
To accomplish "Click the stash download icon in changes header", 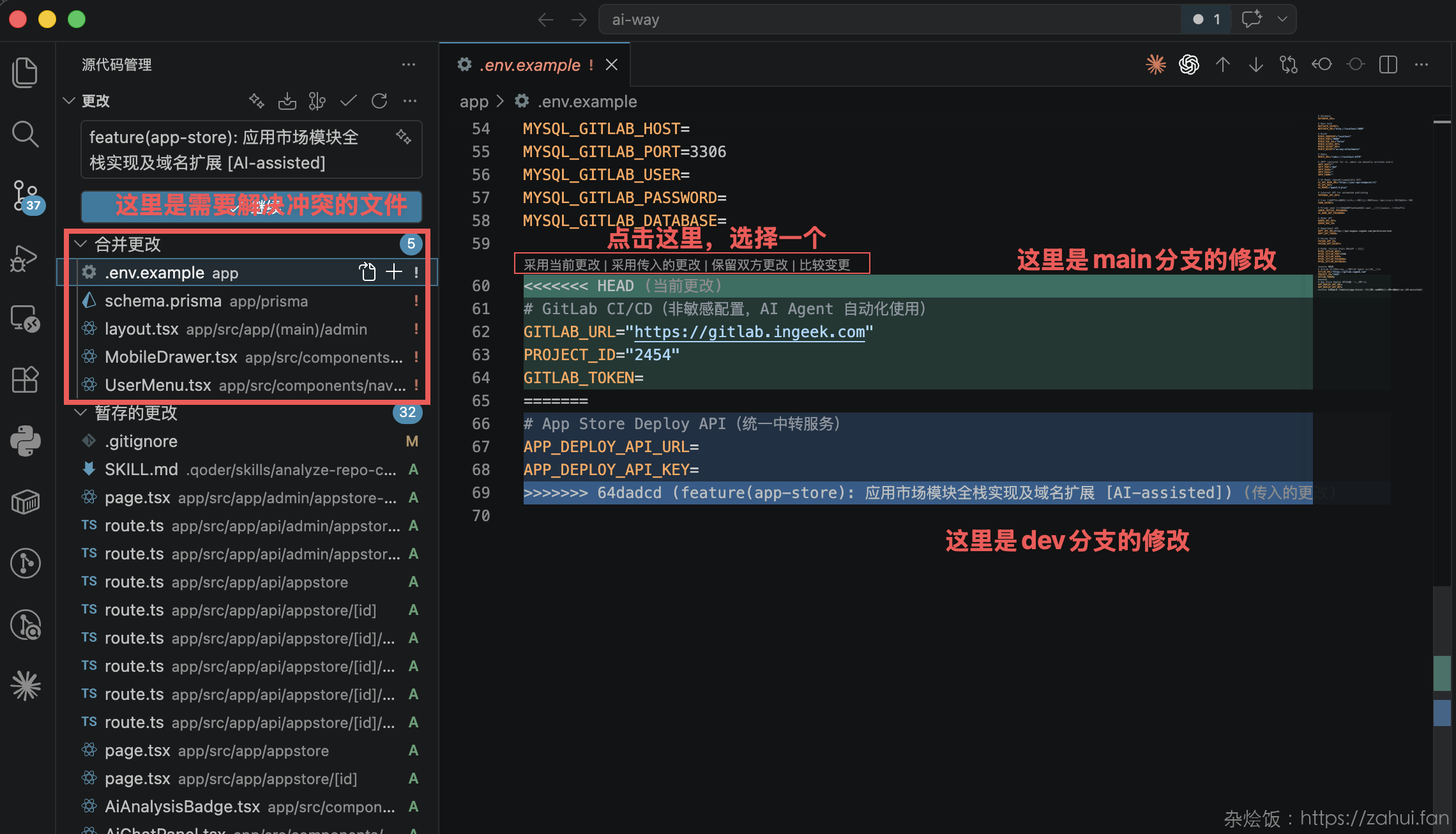I will pyautogui.click(x=287, y=101).
